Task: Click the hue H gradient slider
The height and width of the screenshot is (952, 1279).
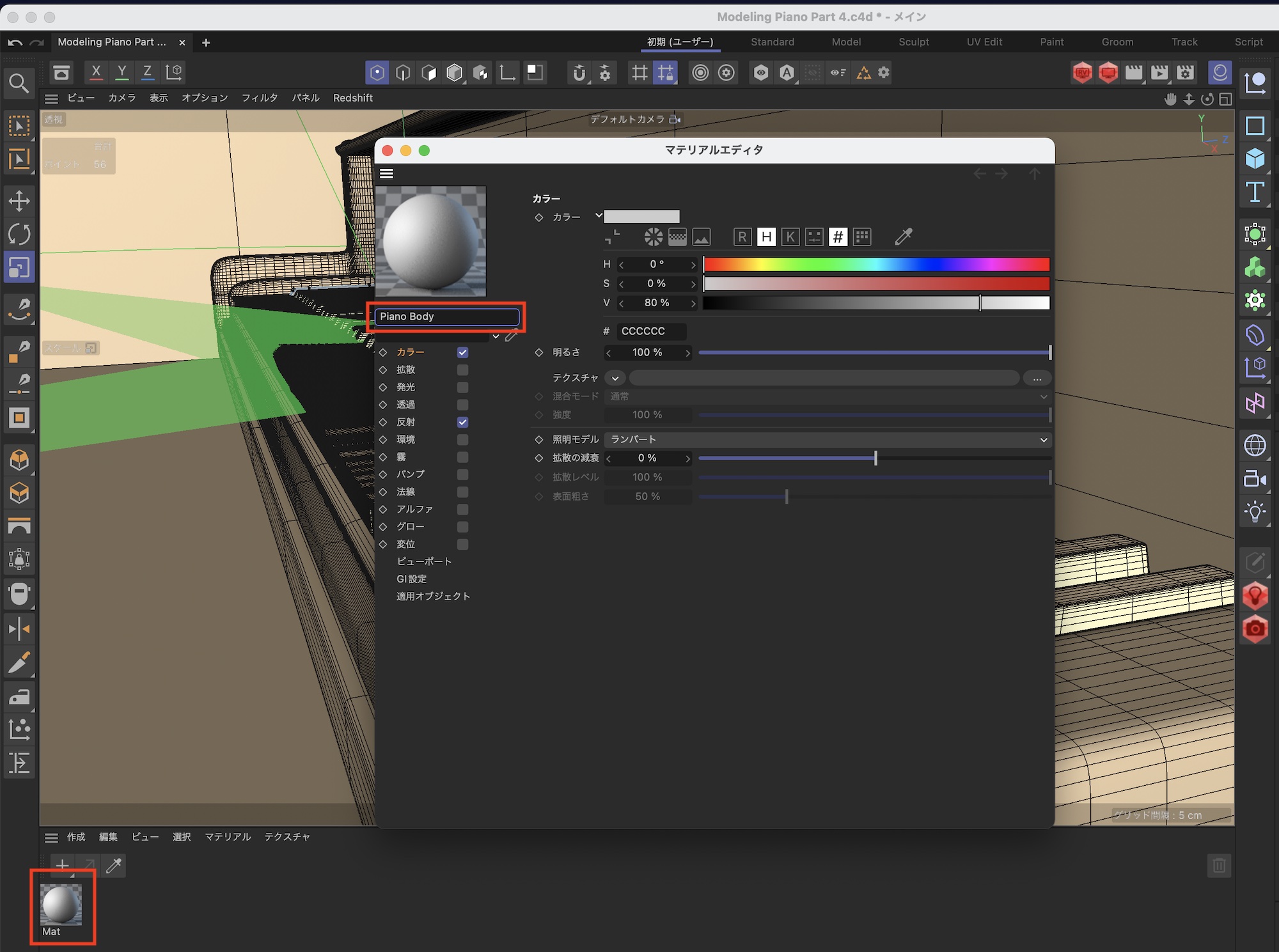Action: pos(876,265)
